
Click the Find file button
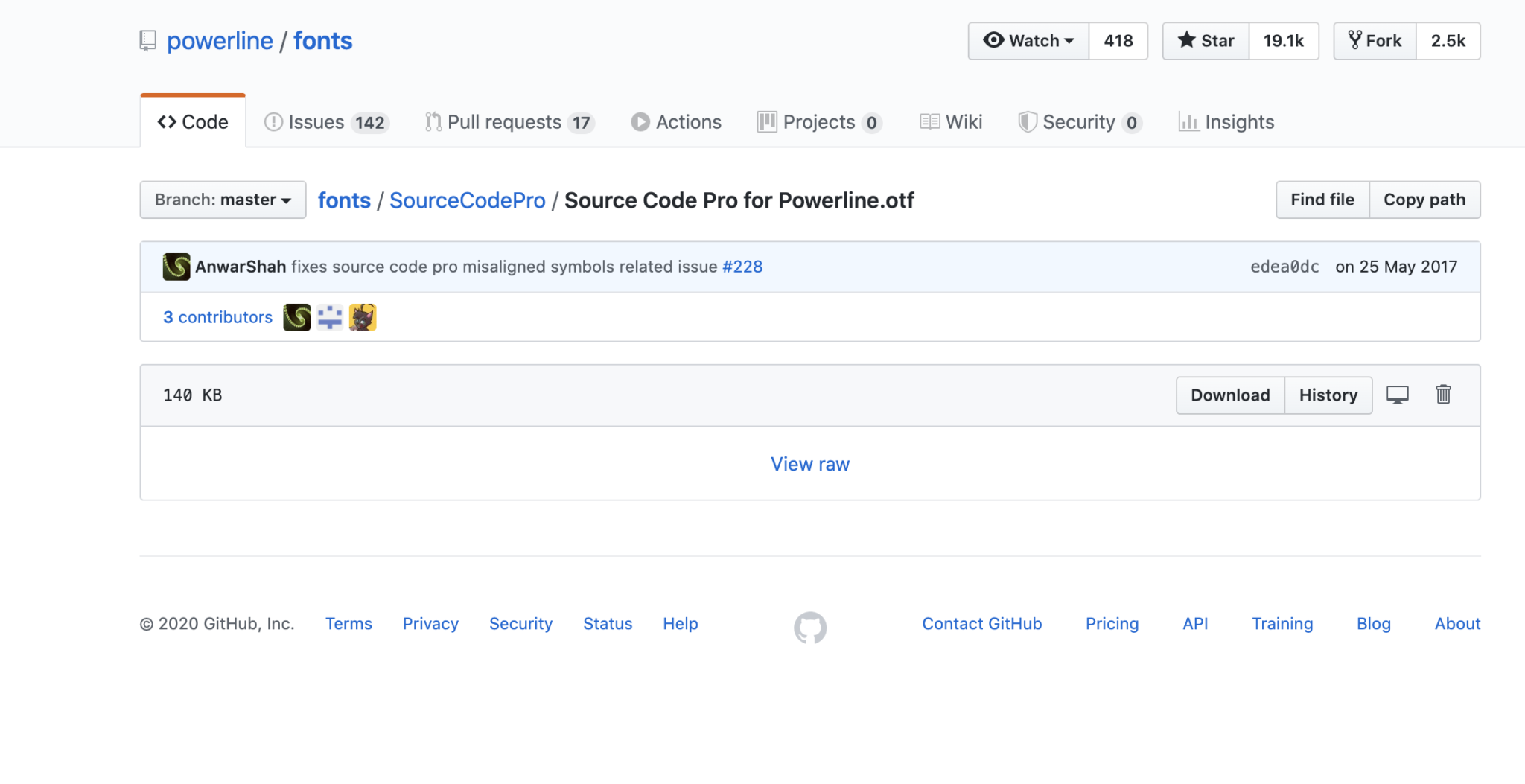pyautogui.click(x=1322, y=200)
